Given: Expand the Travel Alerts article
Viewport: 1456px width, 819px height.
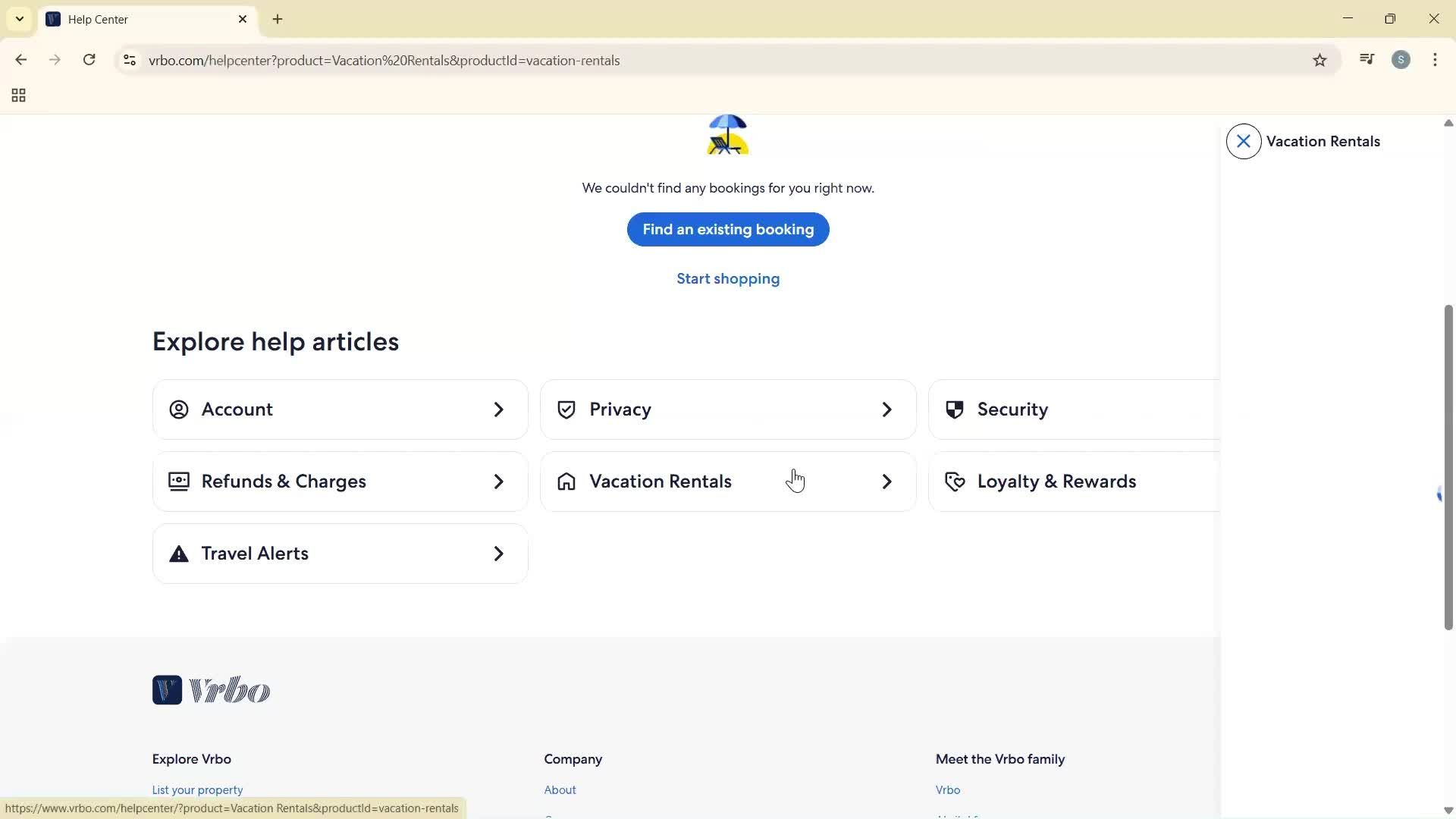Looking at the screenshot, I should point(340,554).
